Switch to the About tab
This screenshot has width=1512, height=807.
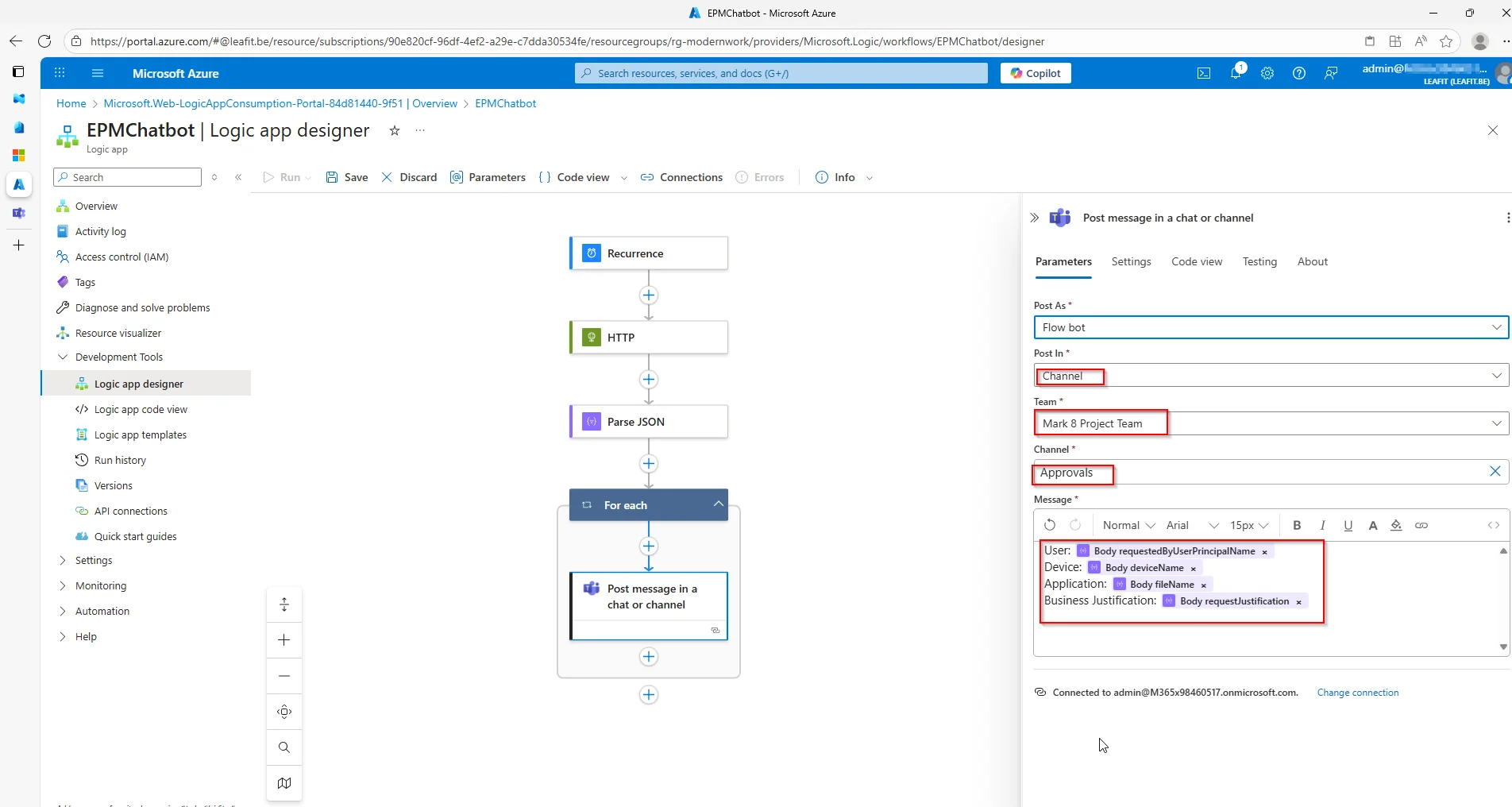click(1312, 261)
